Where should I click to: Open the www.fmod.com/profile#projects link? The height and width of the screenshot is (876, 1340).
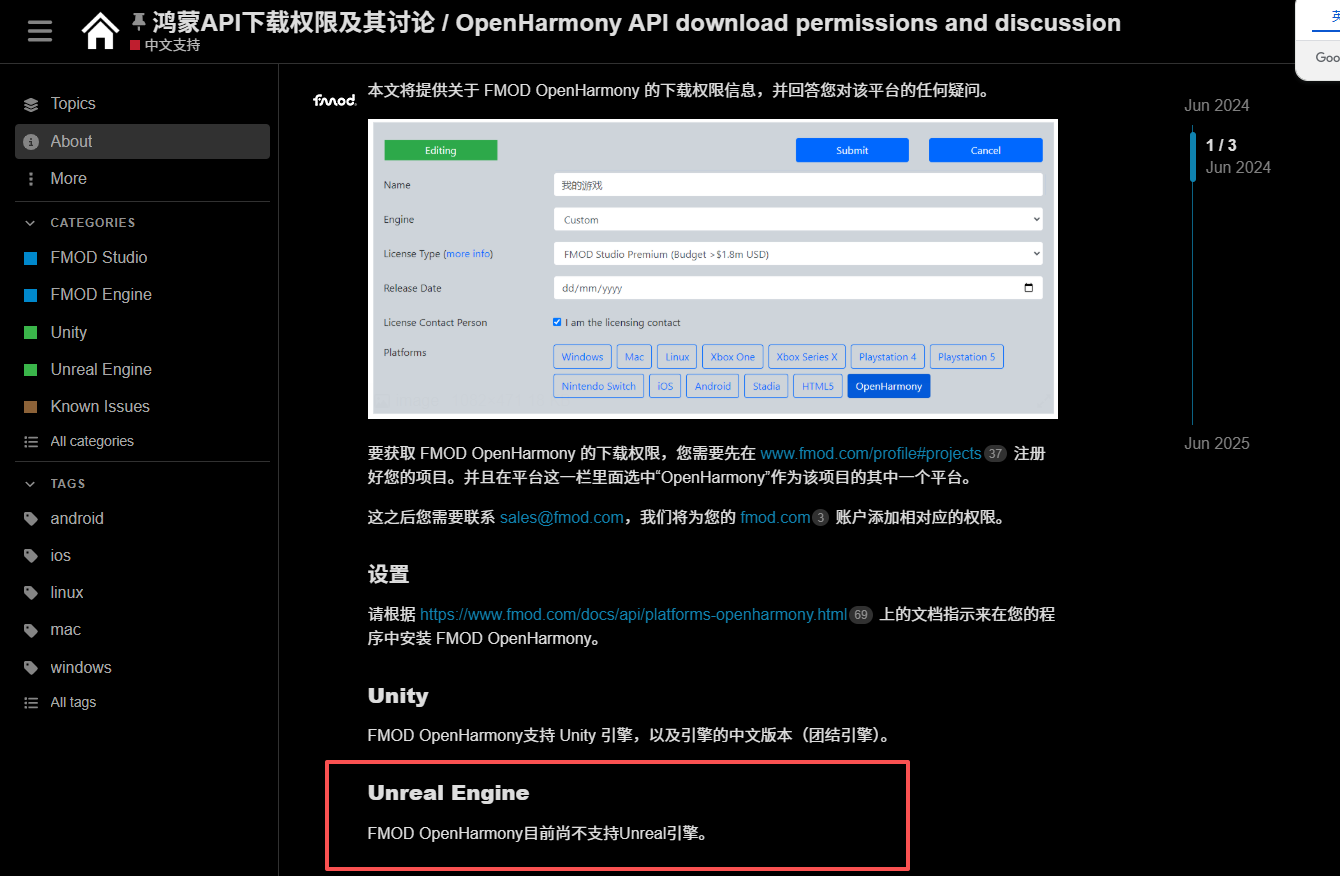[x=871, y=453]
